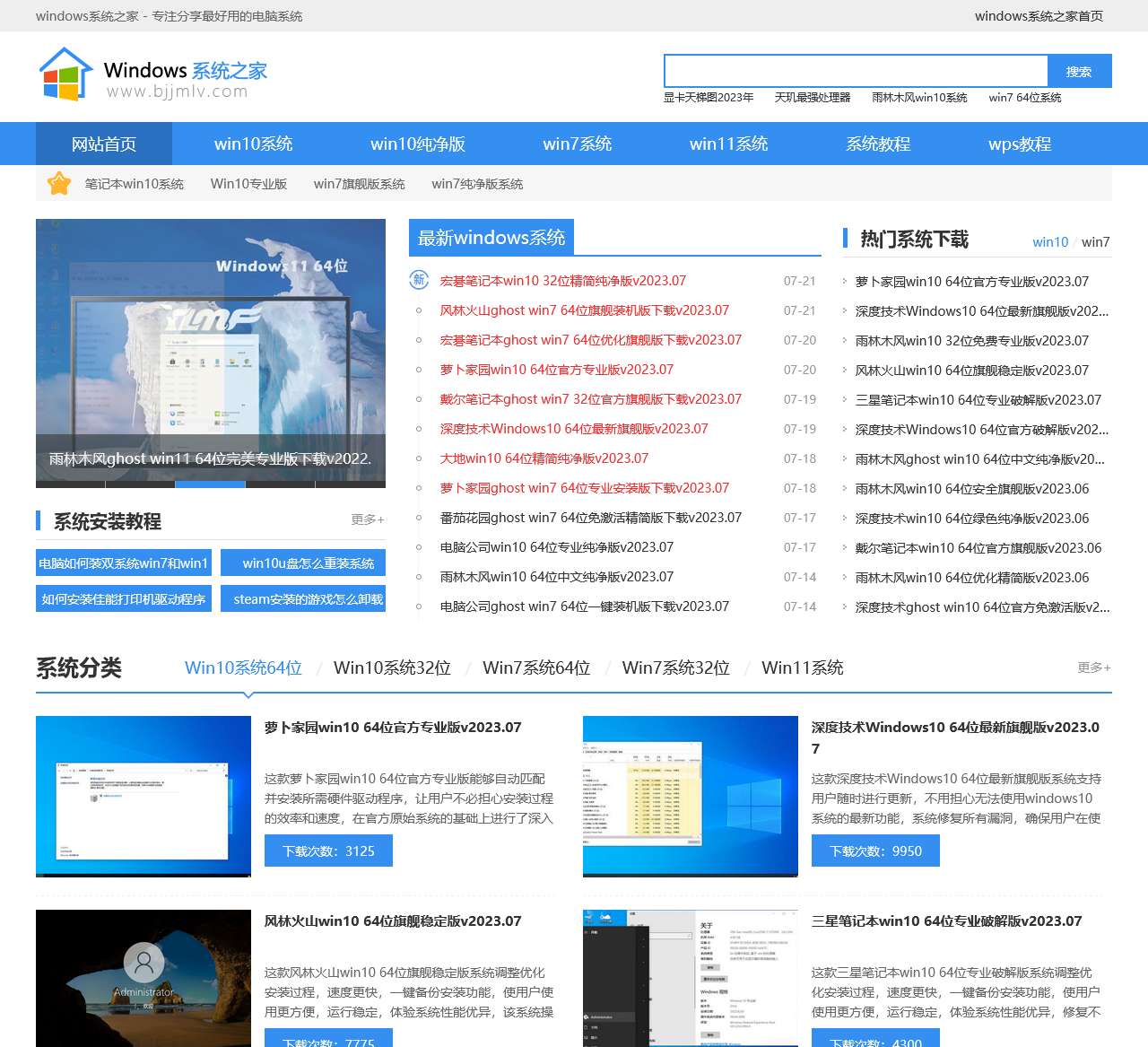
Task: Select the highlighted third carousel indicator
Action: pyautogui.click(x=210, y=484)
